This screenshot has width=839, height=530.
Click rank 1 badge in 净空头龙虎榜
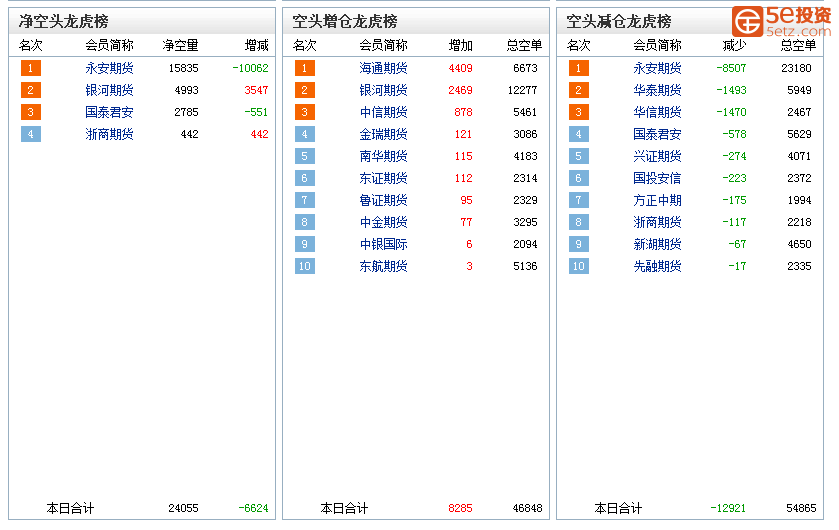click(30, 68)
